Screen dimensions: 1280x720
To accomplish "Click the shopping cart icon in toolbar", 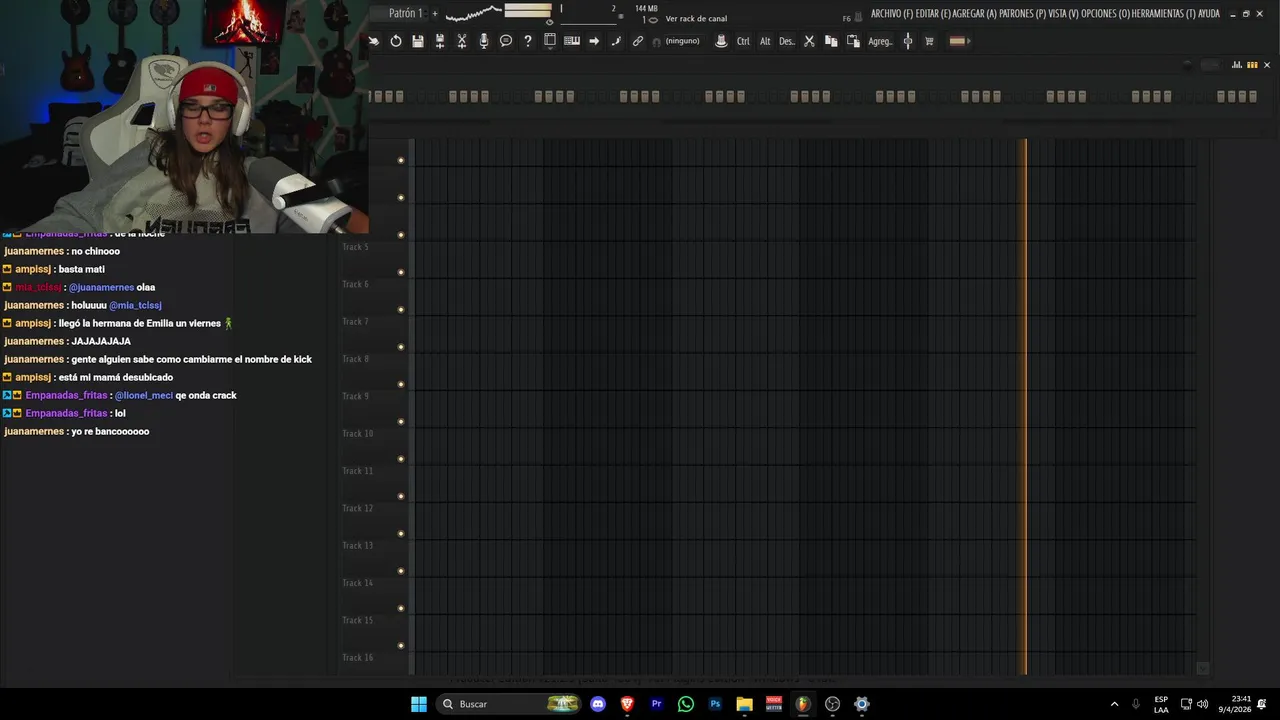I will tap(929, 41).
